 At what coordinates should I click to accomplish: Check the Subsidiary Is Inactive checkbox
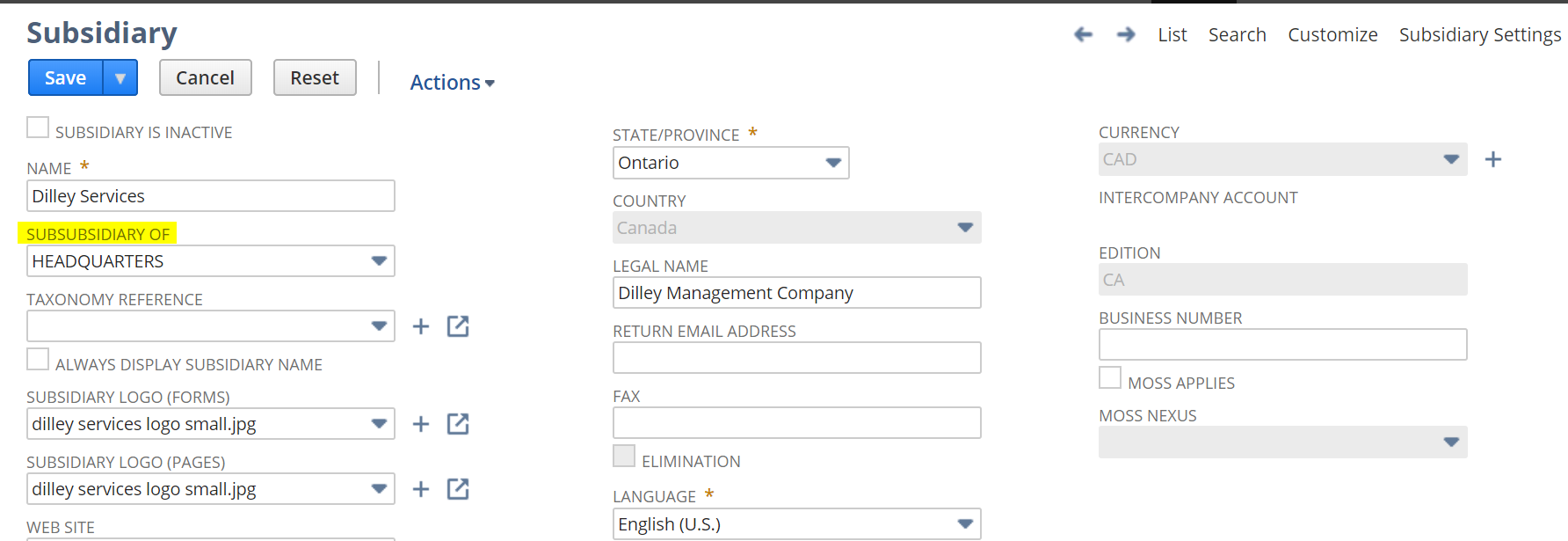click(38, 128)
